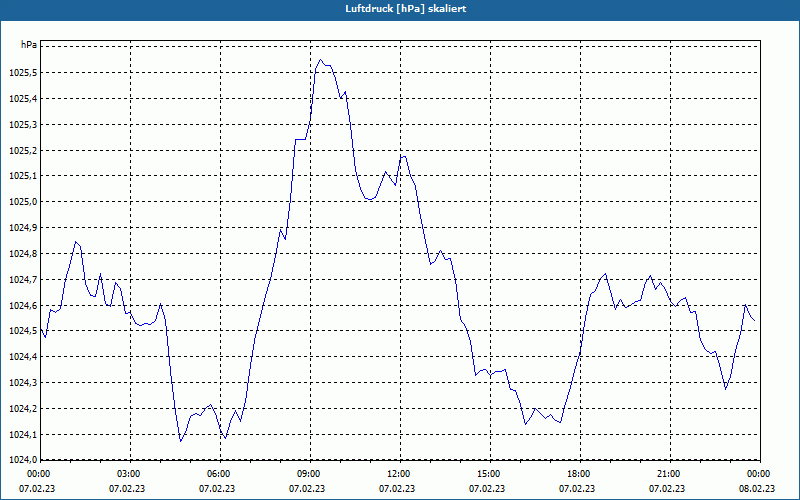
Task: Click the 12:00 time label
Action: [x=400, y=474]
